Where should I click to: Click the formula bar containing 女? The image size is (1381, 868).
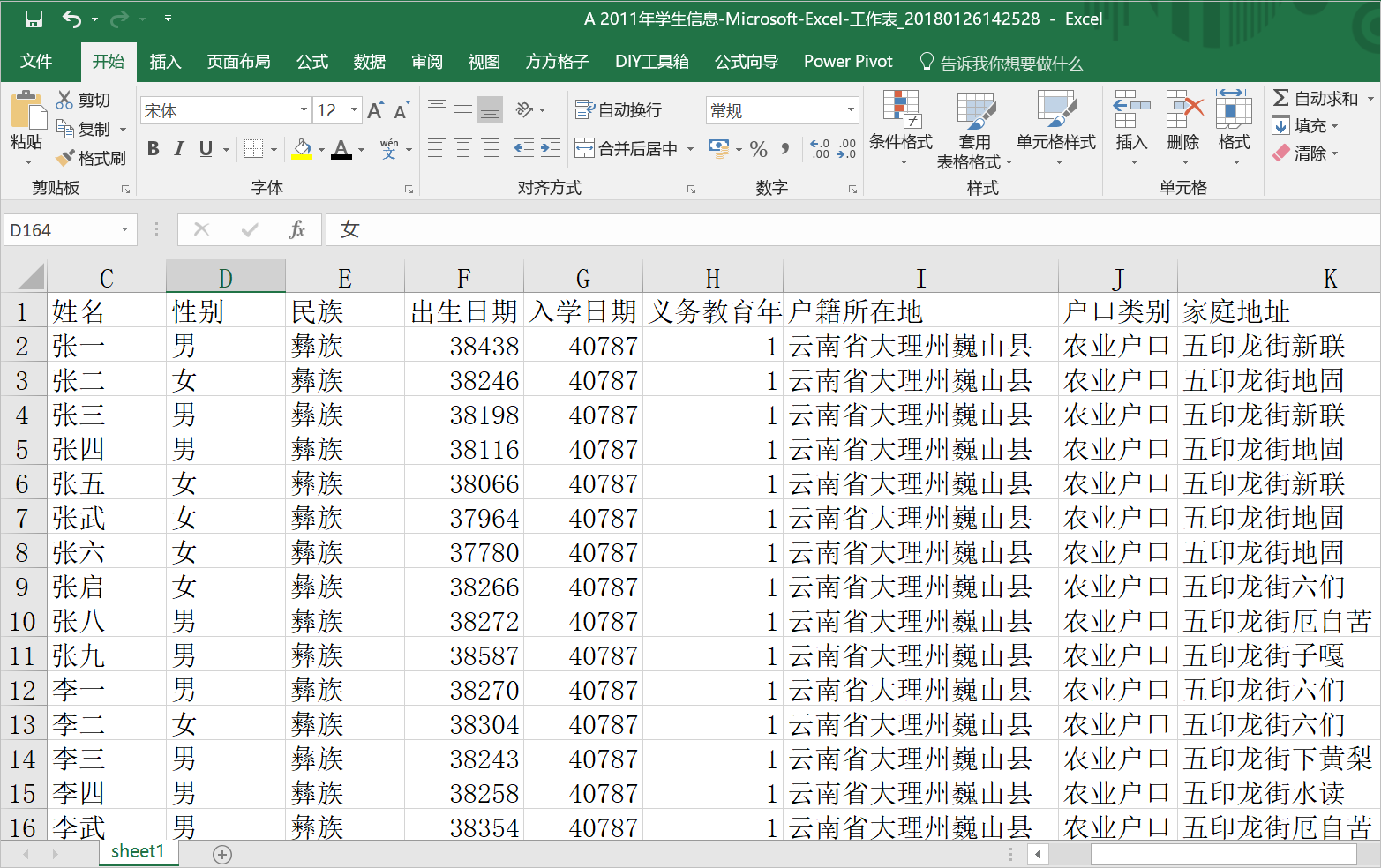click(852, 229)
